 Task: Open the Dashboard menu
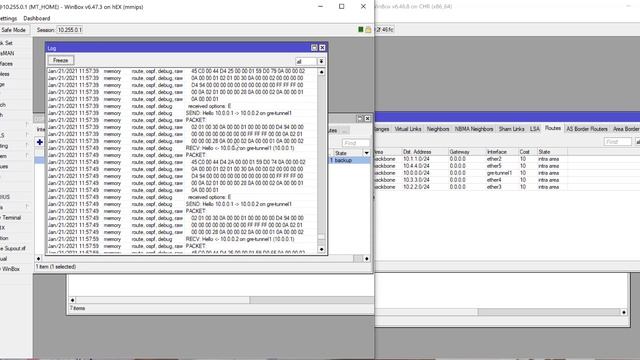point(37,18)
